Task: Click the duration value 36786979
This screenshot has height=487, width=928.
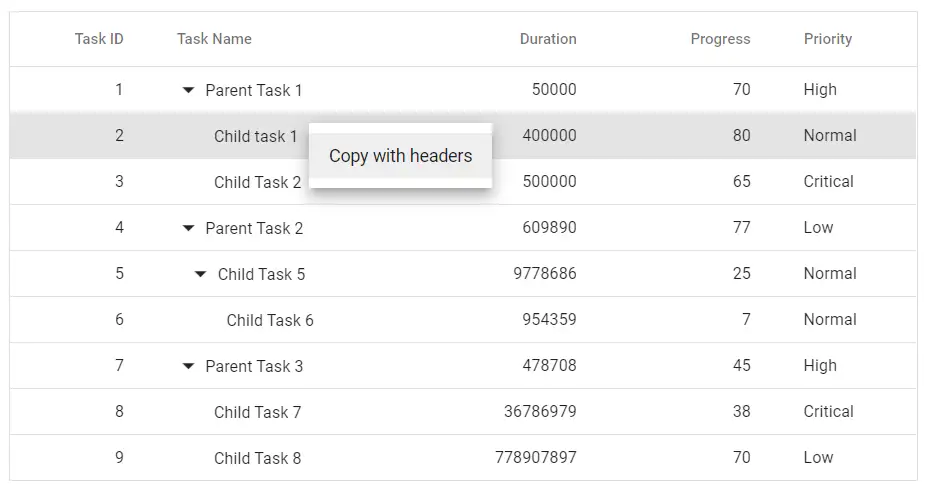Action: (x=540, y=412)
